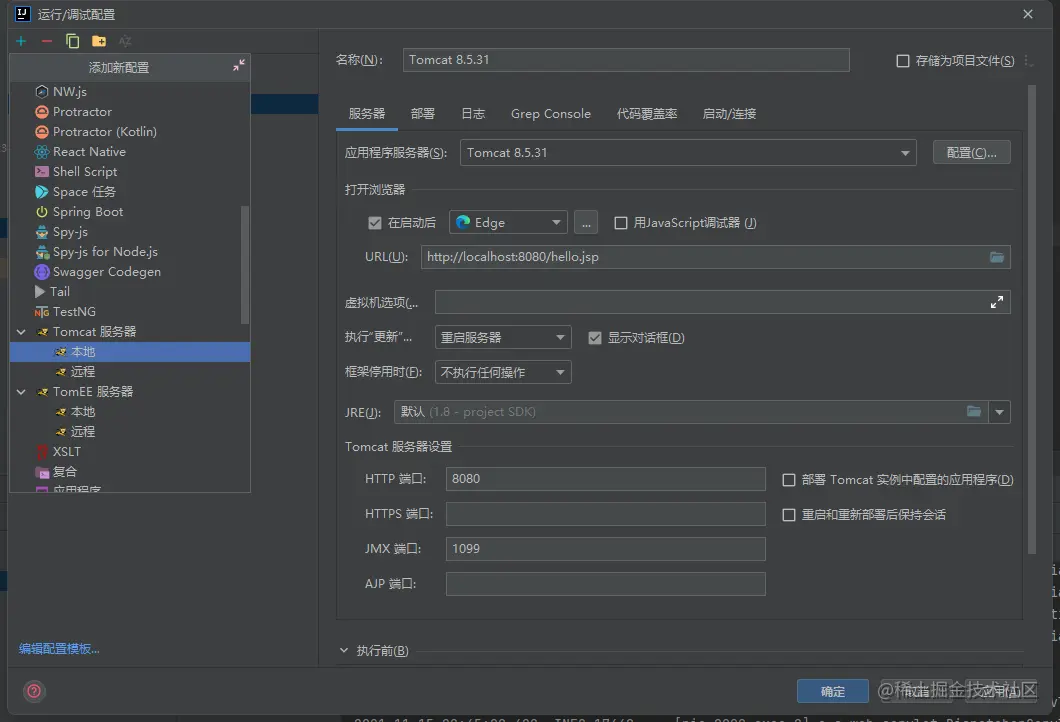Switch to the 日志 tab
Viewport: 1060px width, 722px height.
tap(473, 114)
